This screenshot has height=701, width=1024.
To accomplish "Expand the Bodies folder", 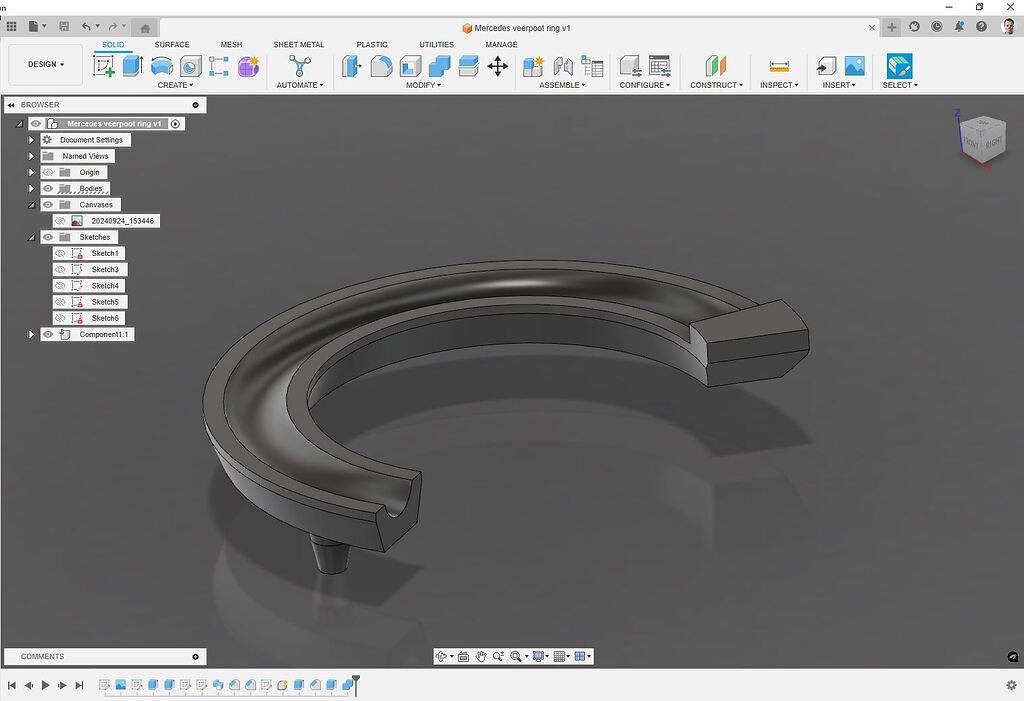I will (31, 189).
